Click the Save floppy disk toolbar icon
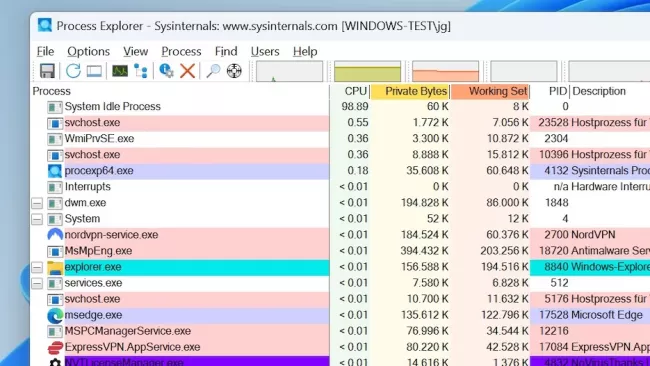 (47, 71)
